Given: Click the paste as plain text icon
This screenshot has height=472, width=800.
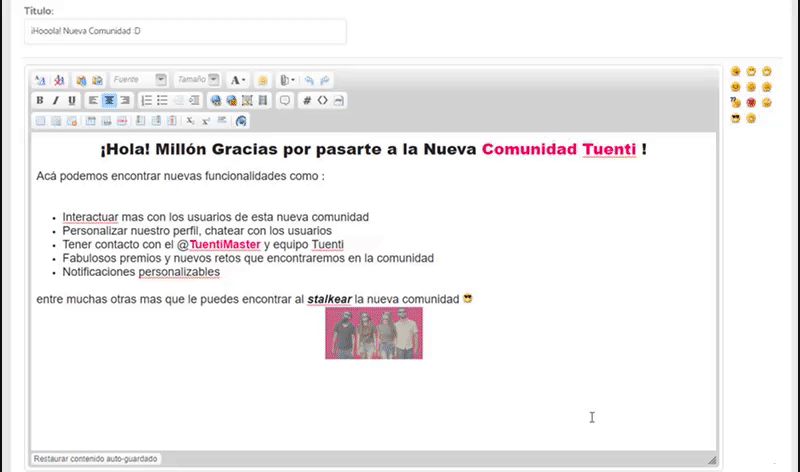Looking at the screenshot, I should pos(81,80).
